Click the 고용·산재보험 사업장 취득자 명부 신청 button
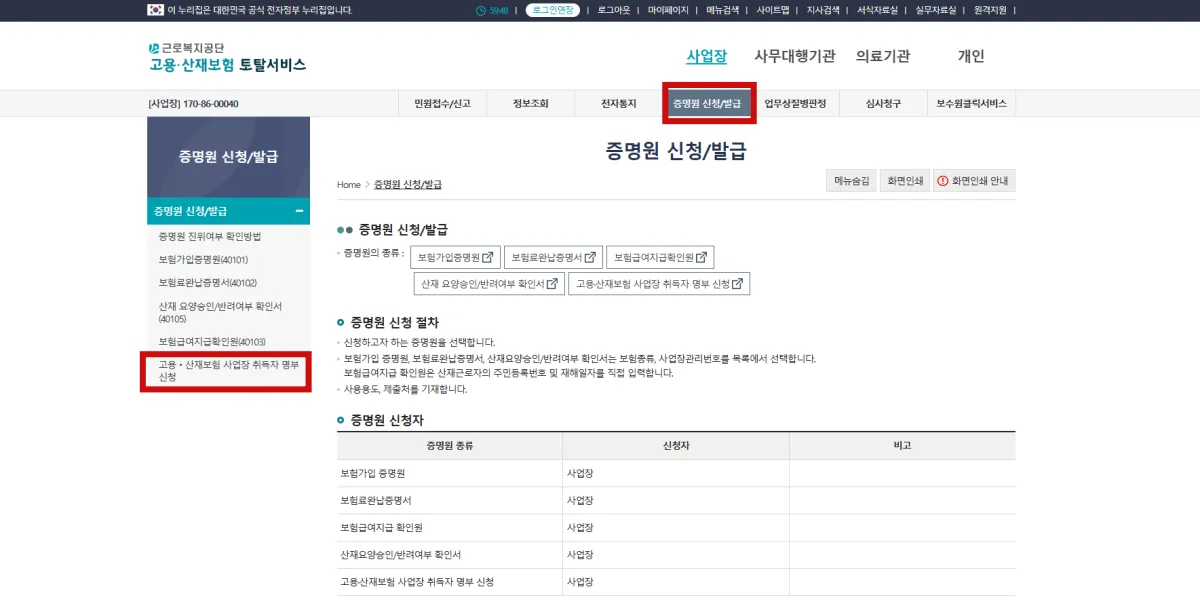 coord(659,284)
